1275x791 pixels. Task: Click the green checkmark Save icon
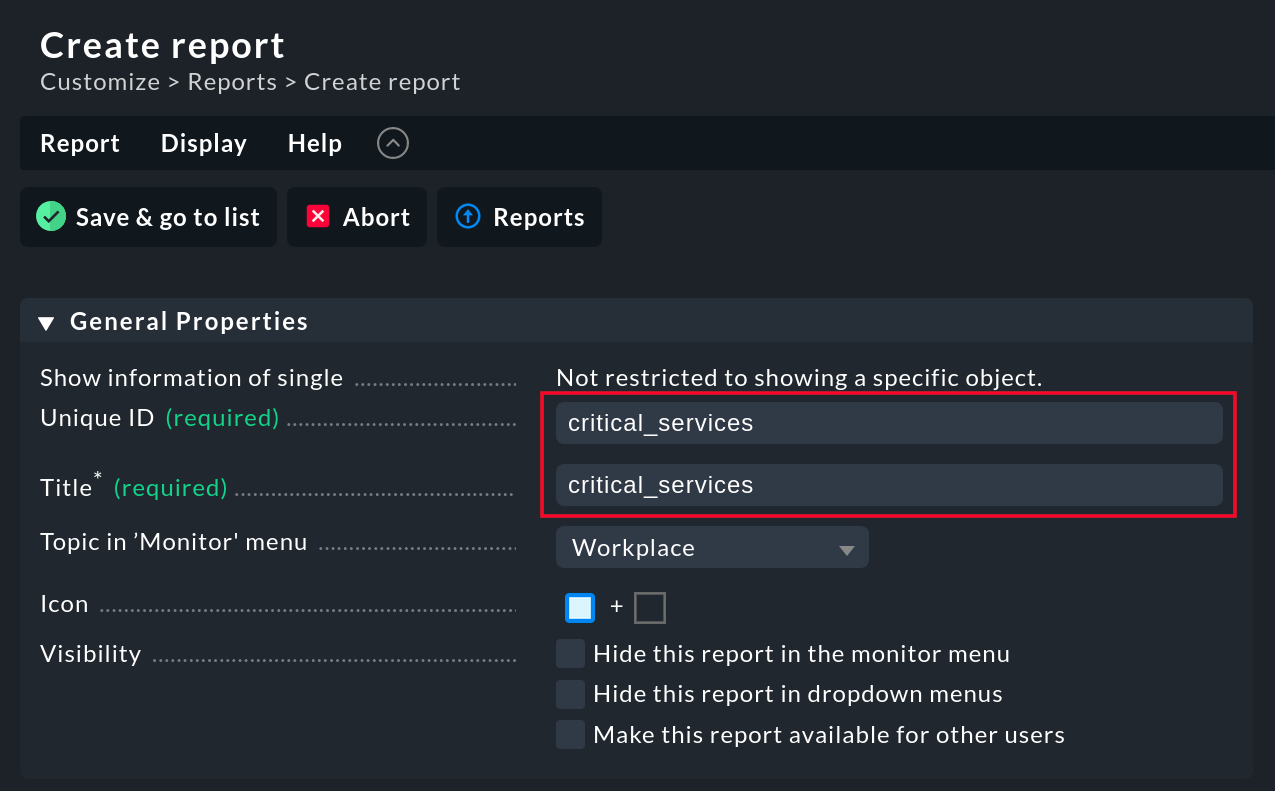pyautogui.click(x=51, y=217)
